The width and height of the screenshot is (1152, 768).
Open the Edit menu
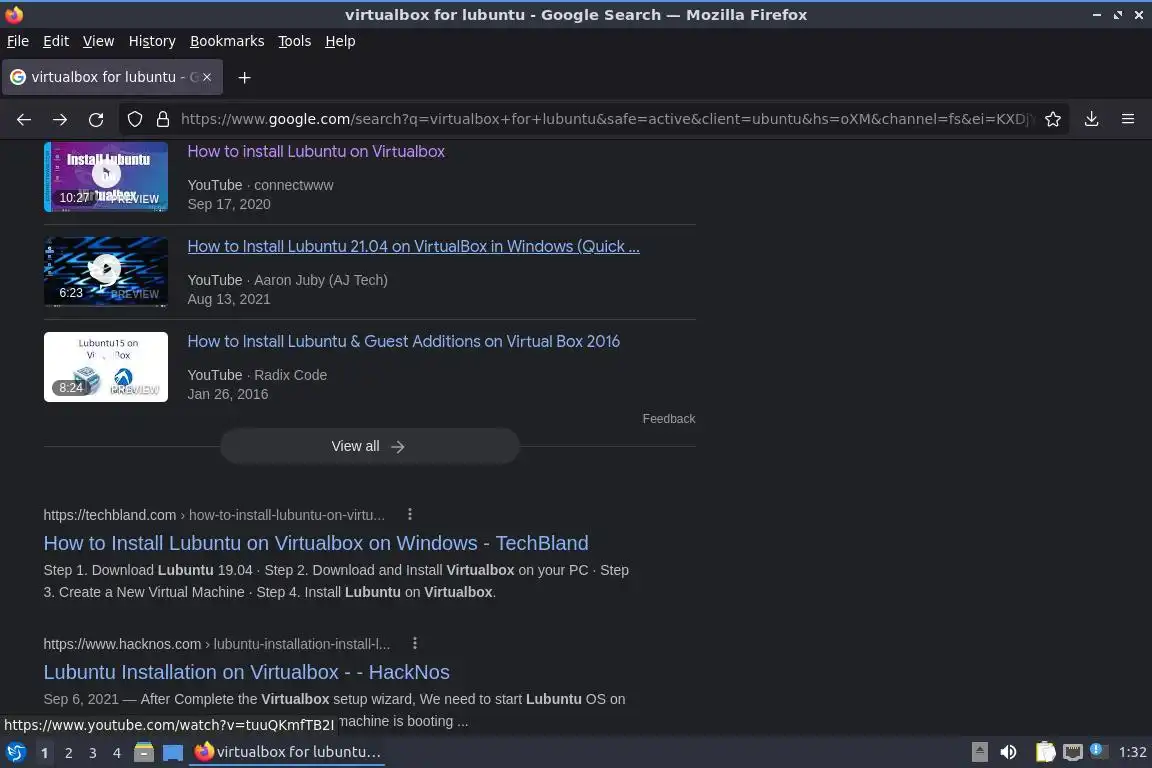click(x=56, y=41)
